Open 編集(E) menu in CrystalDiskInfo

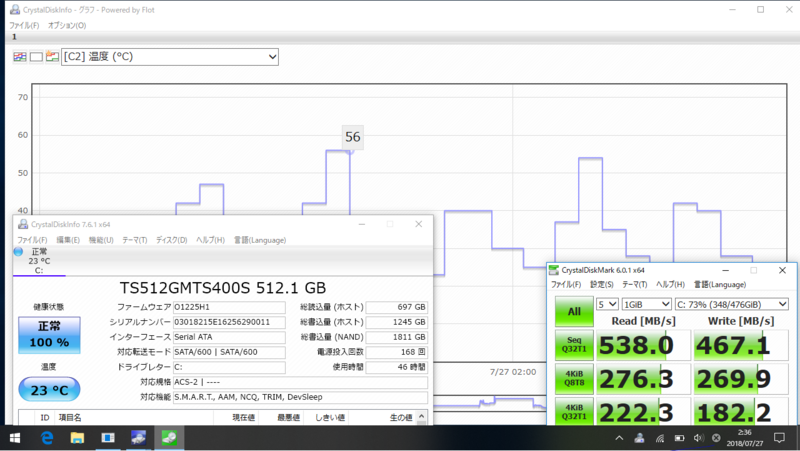(x=68, y=240)
